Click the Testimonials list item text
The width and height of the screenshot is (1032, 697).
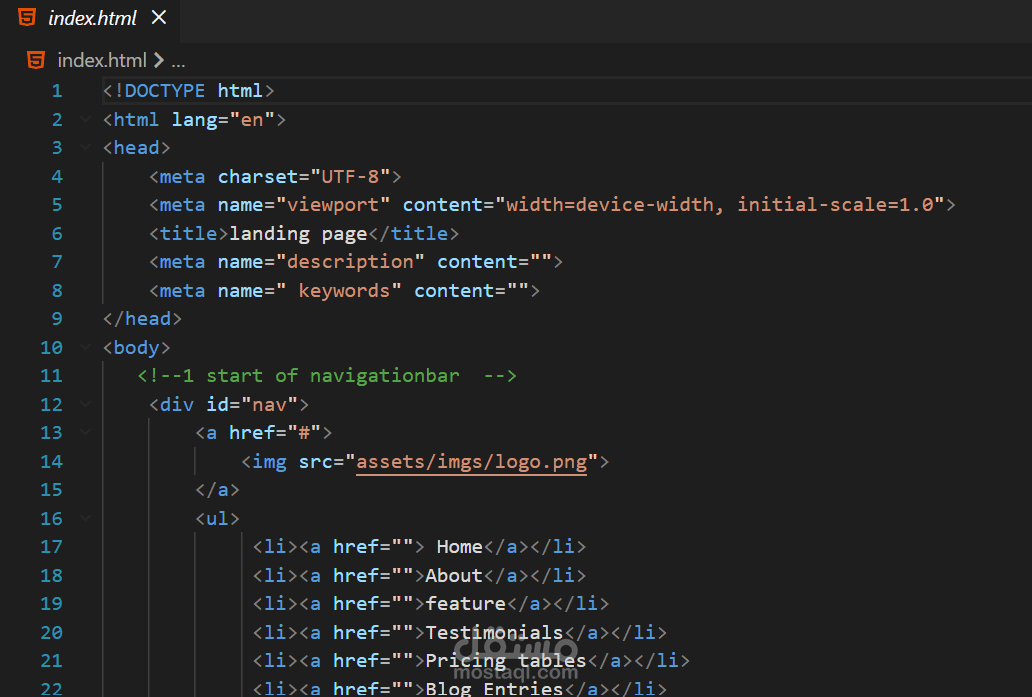click(494, 632)
